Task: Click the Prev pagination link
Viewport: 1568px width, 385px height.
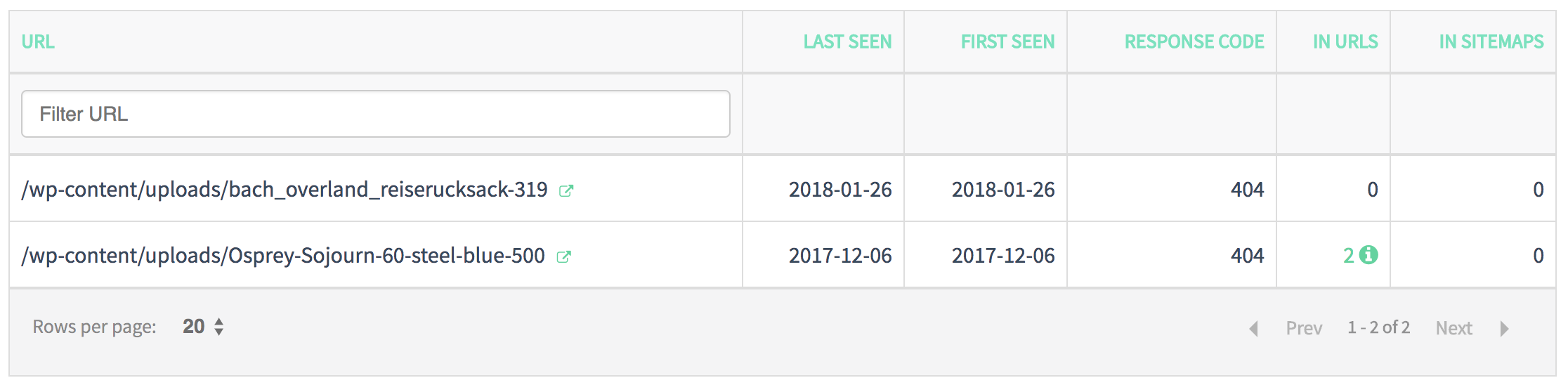Action: click(1304, 328)
